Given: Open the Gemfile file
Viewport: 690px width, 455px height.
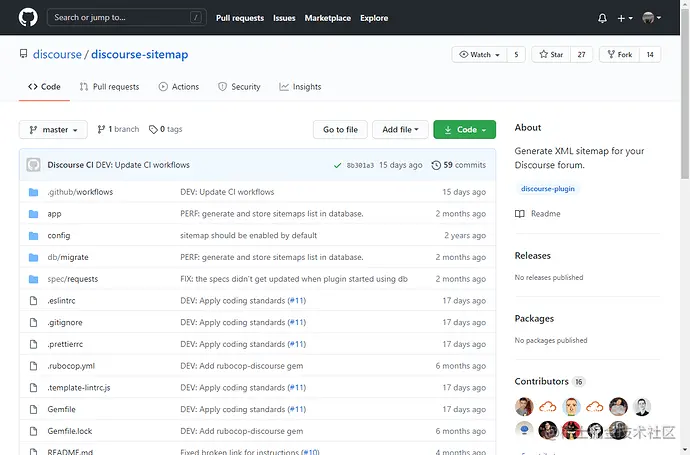Looking at the screenshot, I should (x=61, y=409).
